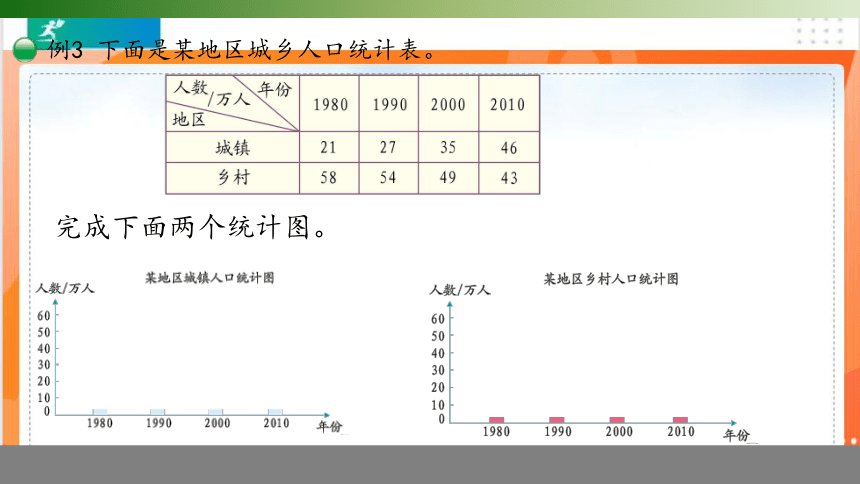Viewport: 860px width, 484px height.
Task: Click cell value 35 in 城镇 row
Action: coord(448,148)
